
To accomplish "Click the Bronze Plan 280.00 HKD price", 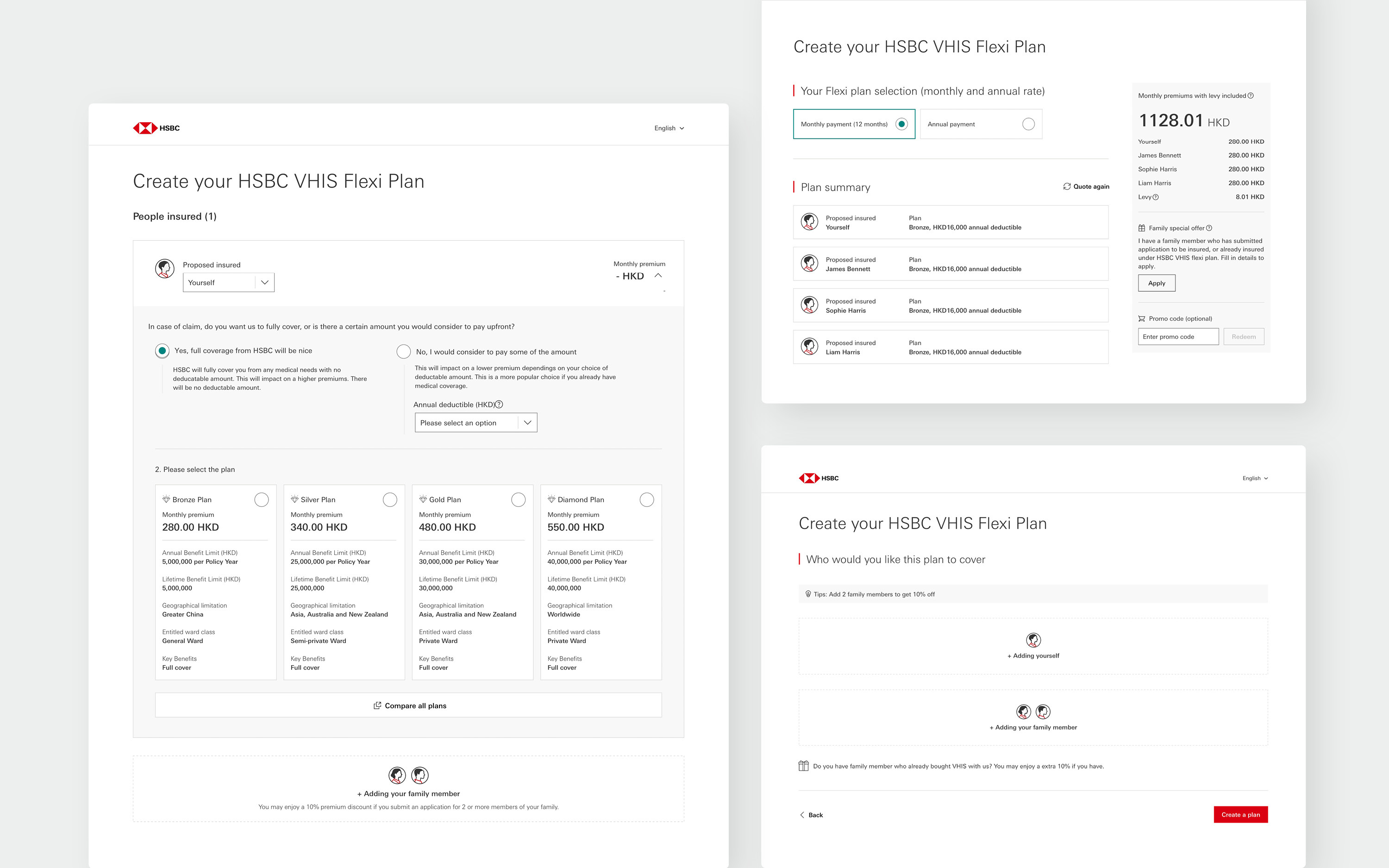I will point(191,527).
